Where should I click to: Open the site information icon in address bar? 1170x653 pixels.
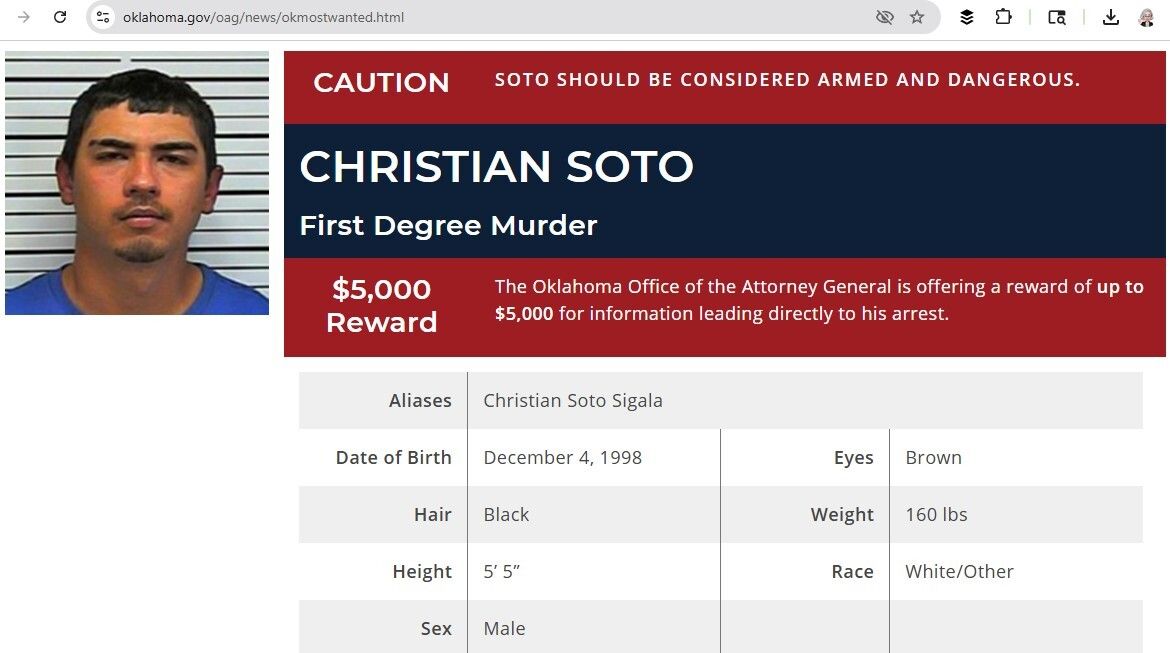103,17
